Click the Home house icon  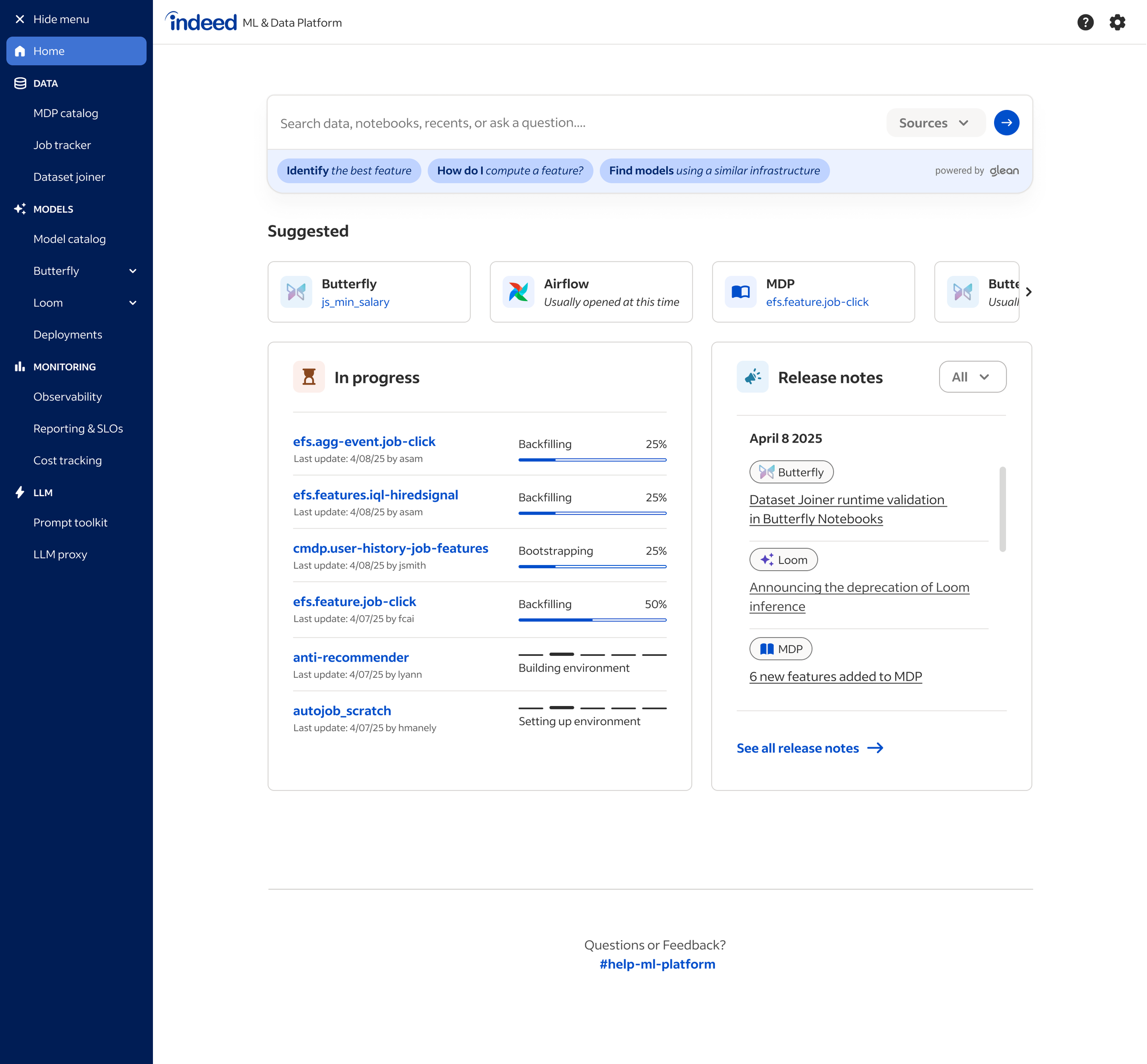point(20,51)
